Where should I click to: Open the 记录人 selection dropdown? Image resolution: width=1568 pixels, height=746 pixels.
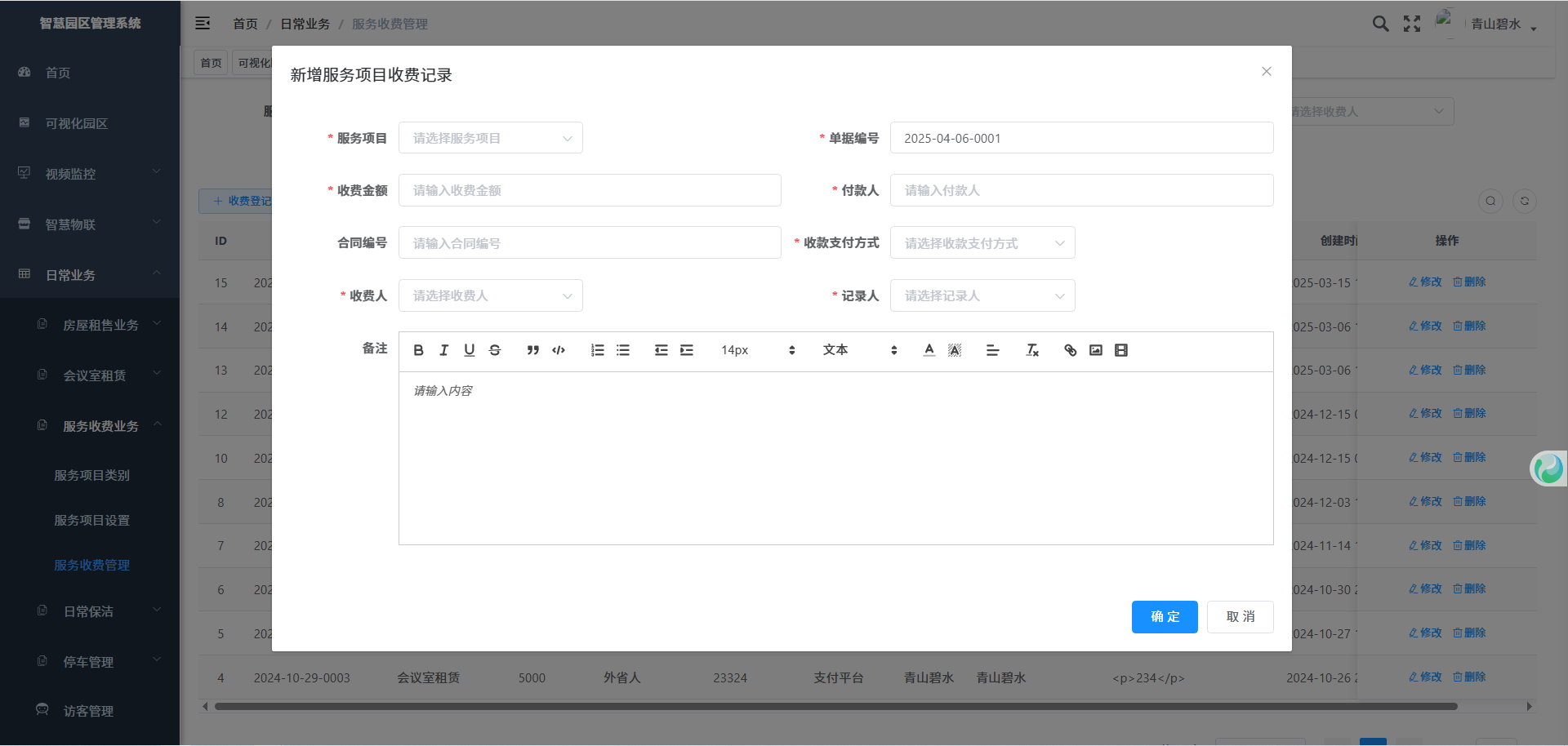(x=982, y=295)
